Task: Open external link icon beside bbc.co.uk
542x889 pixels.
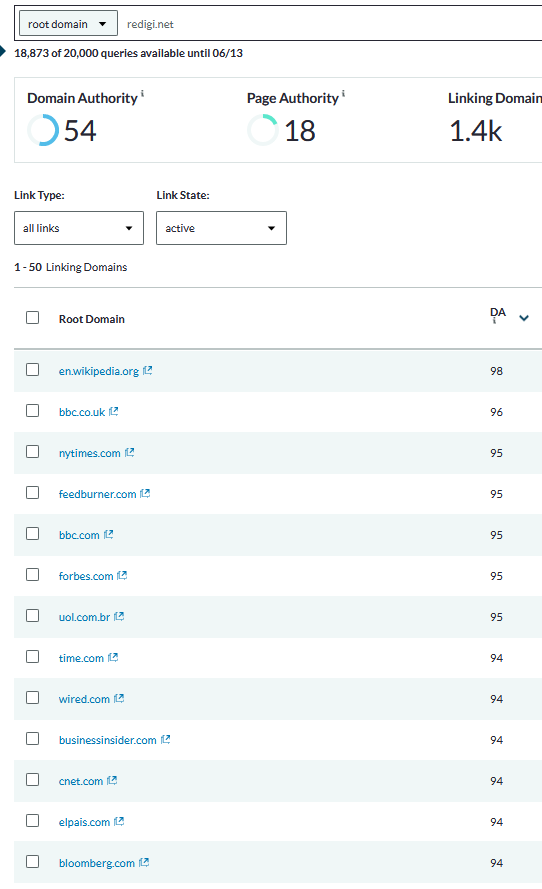Action: pos(113,411)
